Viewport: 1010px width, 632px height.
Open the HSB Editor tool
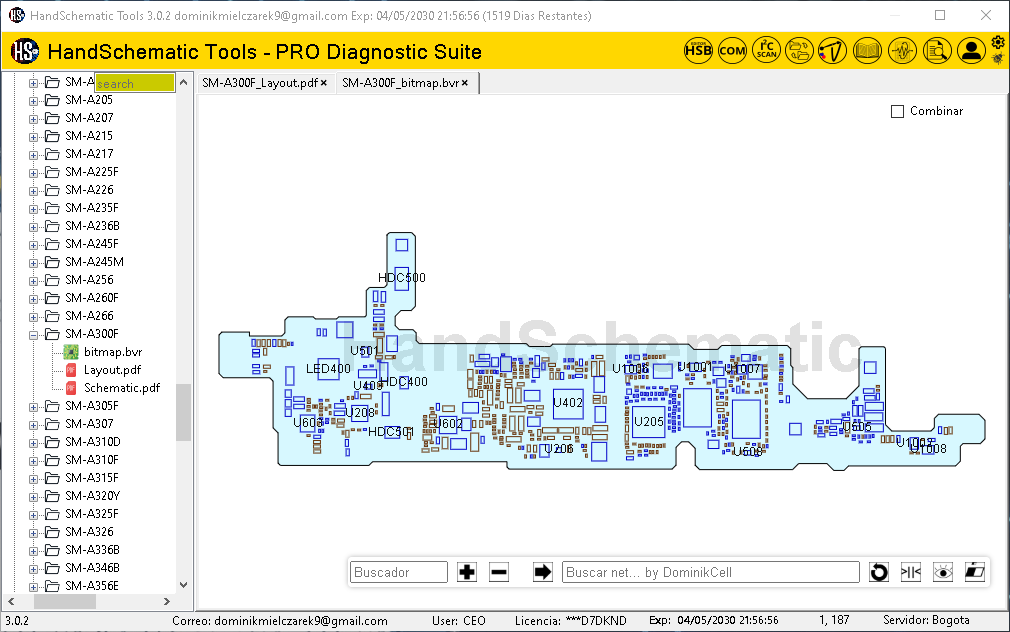[x=698, y=50]
